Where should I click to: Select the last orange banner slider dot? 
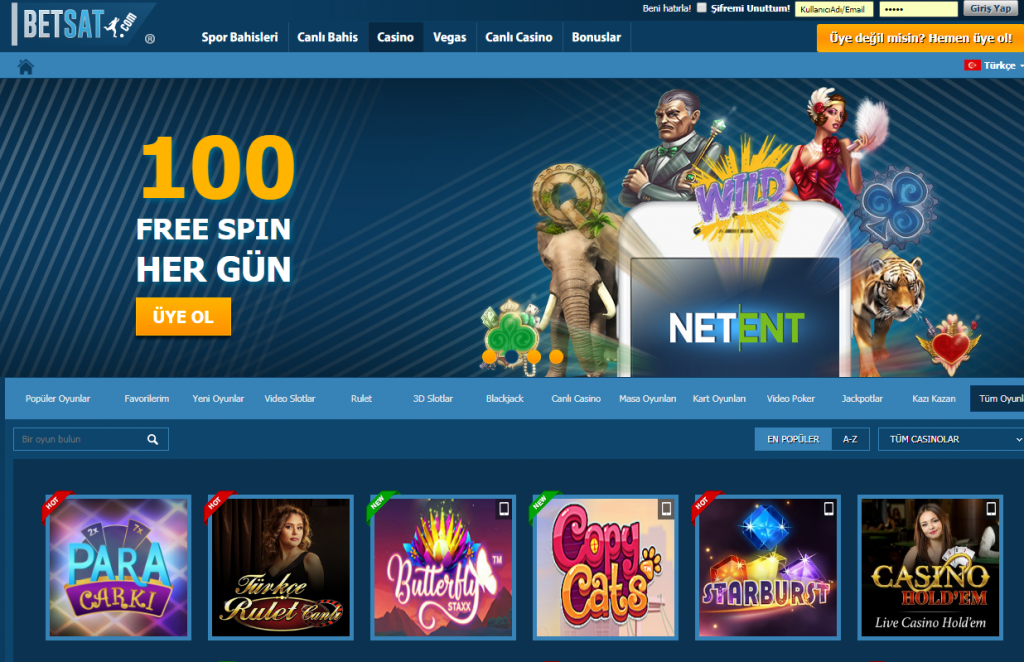coord(556,356)
